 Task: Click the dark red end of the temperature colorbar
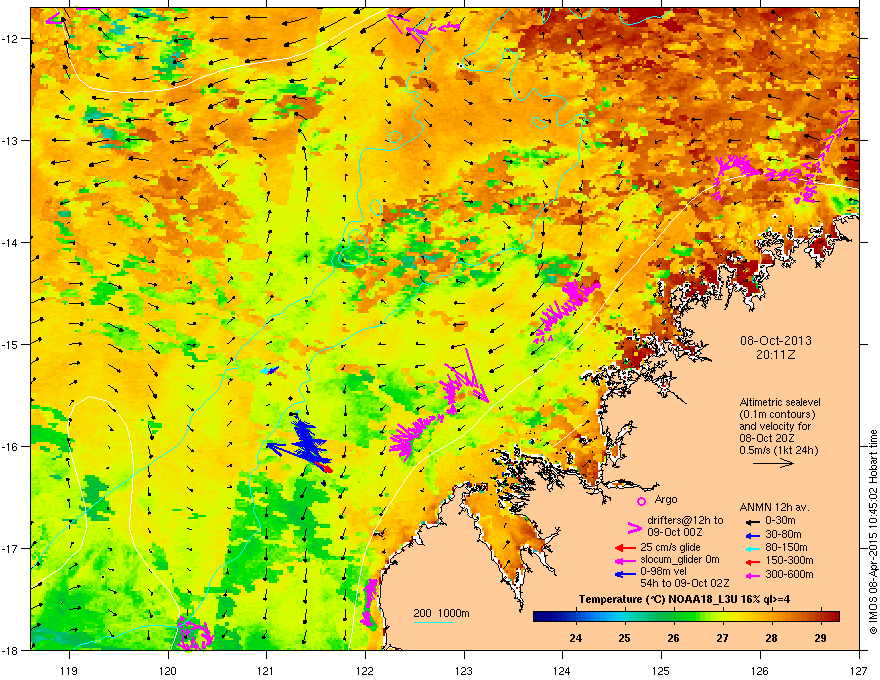click(x=833, y=616)
